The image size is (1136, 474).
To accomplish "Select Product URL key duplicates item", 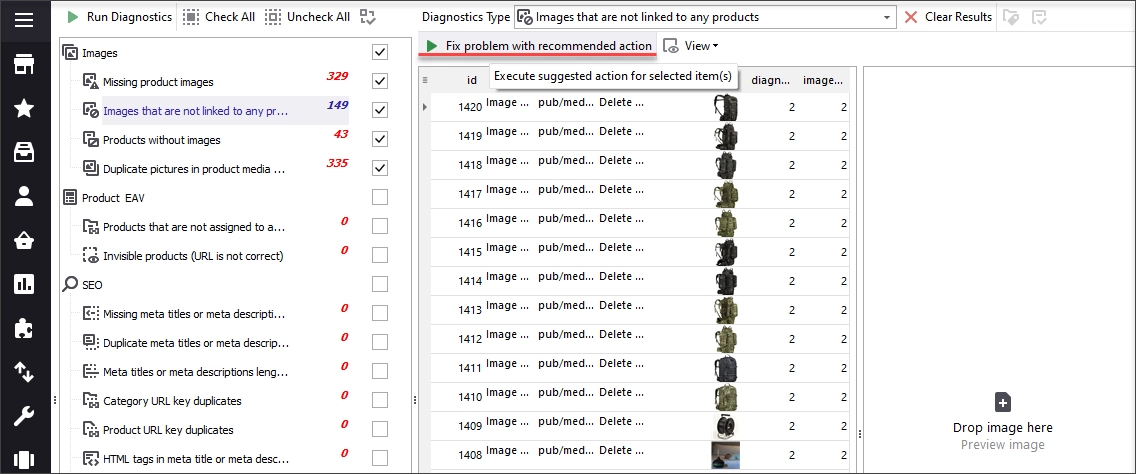I will [x=168, y=430].
